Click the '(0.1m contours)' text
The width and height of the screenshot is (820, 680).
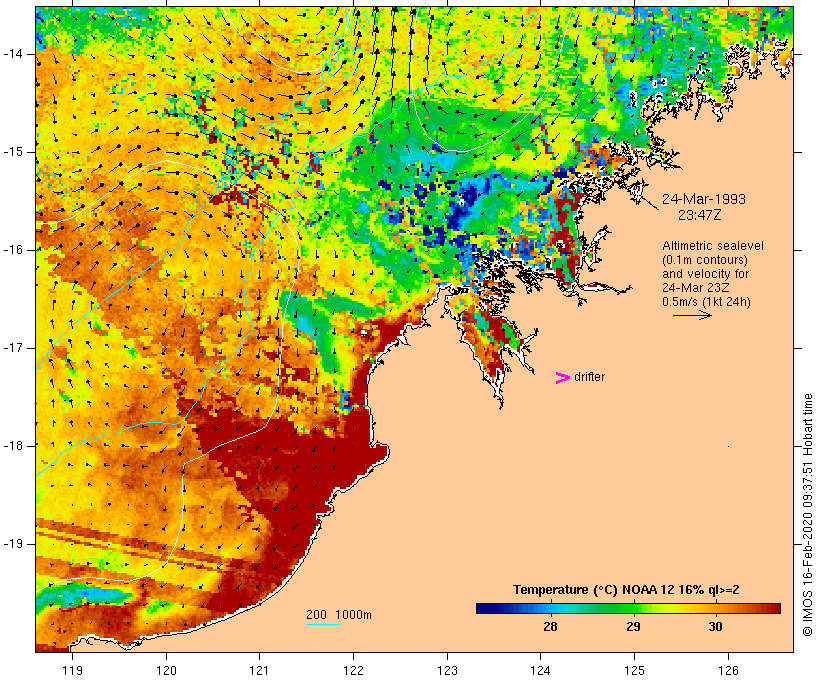[x=705, y=260]
